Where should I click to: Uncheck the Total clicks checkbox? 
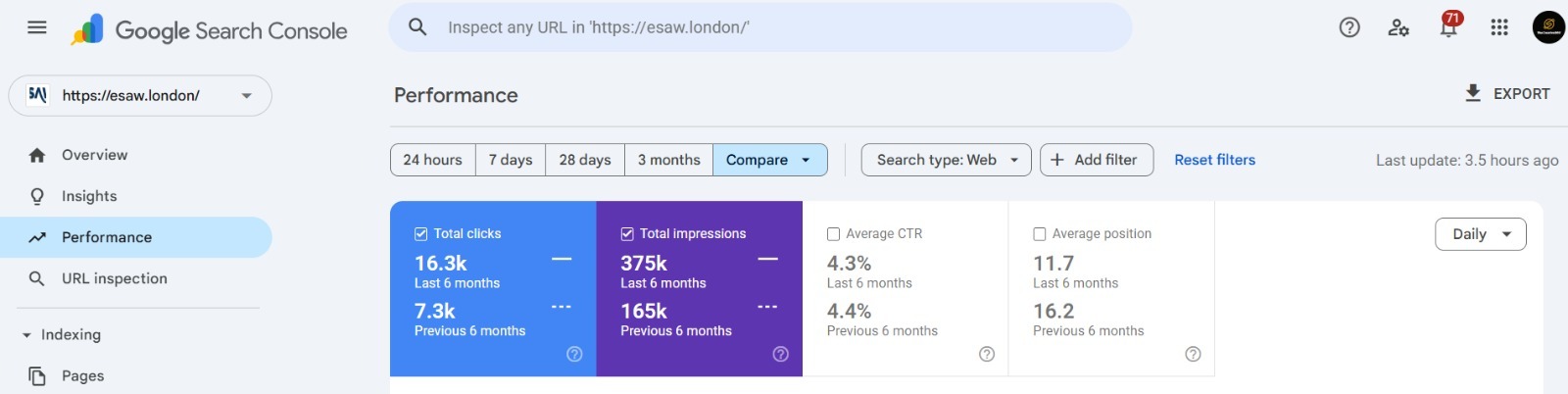click(x=421, y=233)
